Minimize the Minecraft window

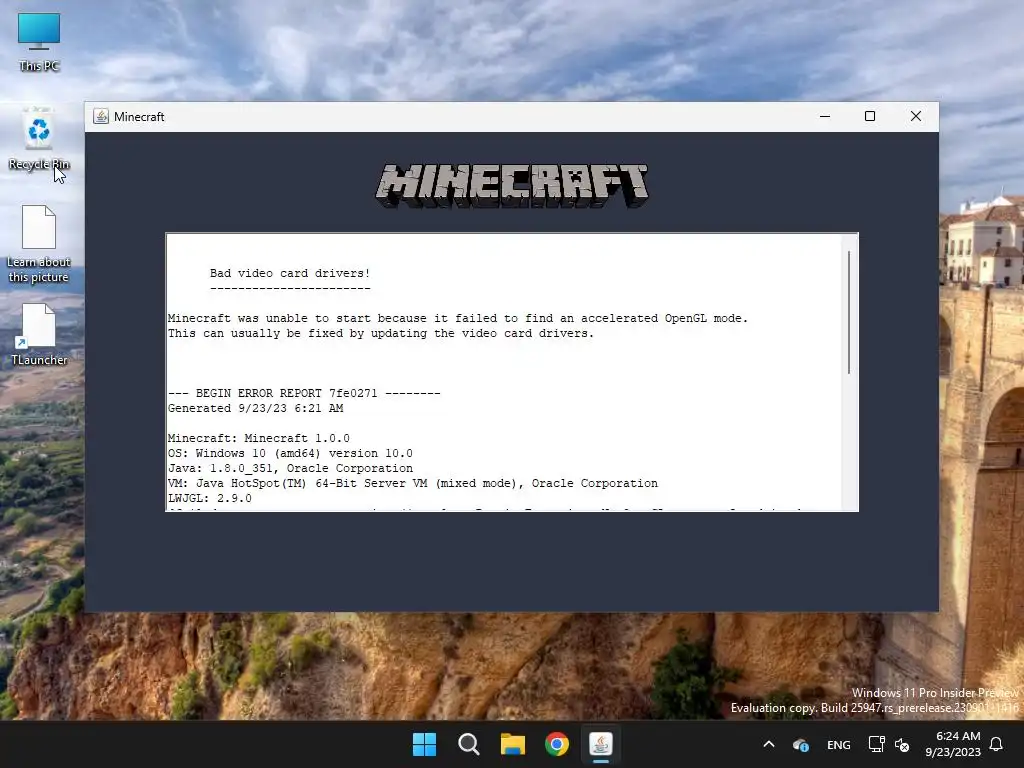pyautogui.click(x=825, y=116)
